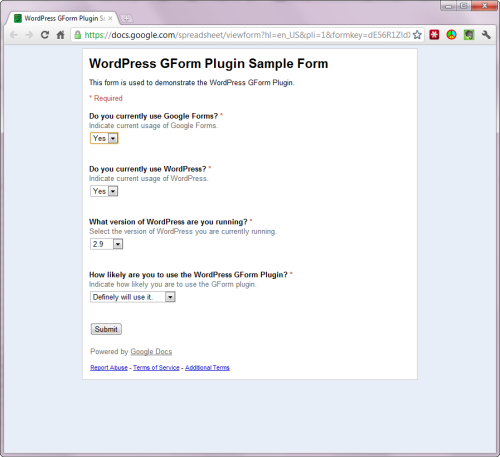Open the WordPress usage Yes dropdown

(x=104, y=191)
